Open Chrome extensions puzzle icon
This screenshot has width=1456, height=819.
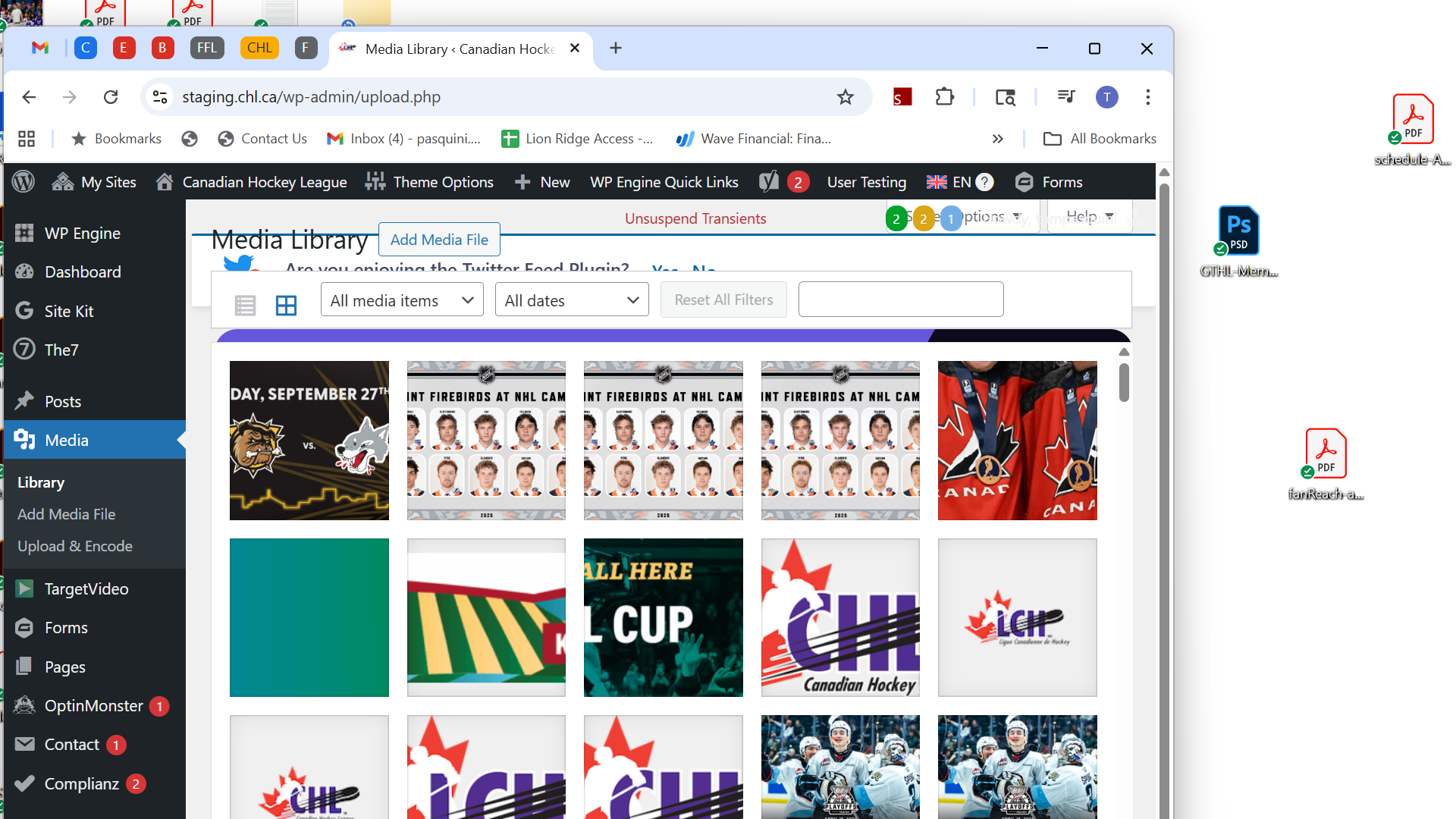point(944,97)
